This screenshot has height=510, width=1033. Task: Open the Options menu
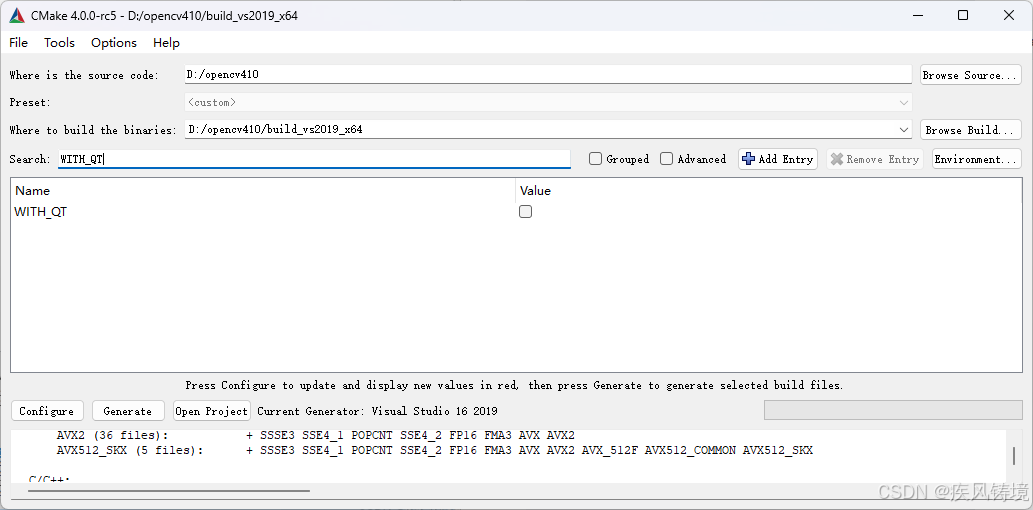(x=114, y=43)
